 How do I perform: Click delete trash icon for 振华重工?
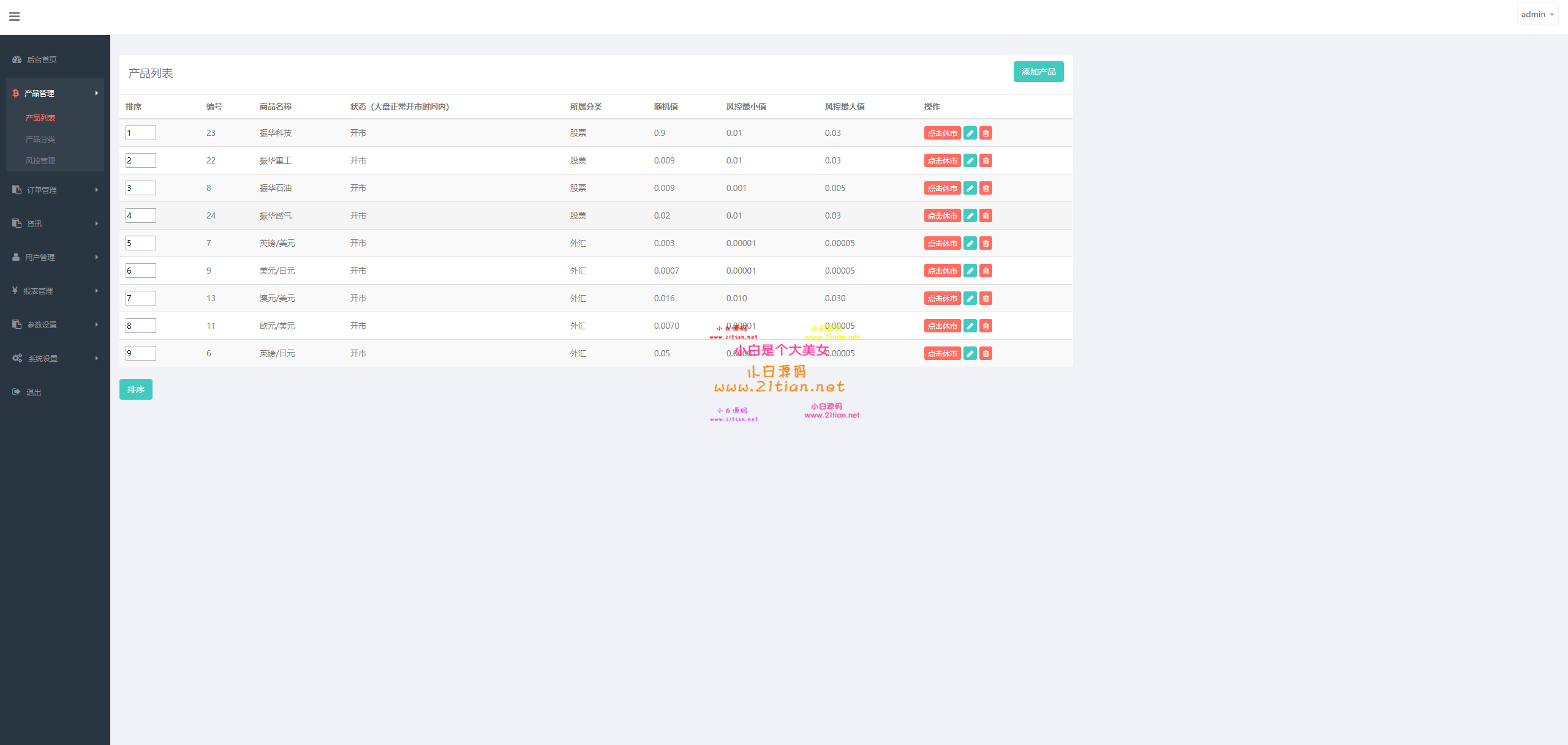click(x=986, y=160)
